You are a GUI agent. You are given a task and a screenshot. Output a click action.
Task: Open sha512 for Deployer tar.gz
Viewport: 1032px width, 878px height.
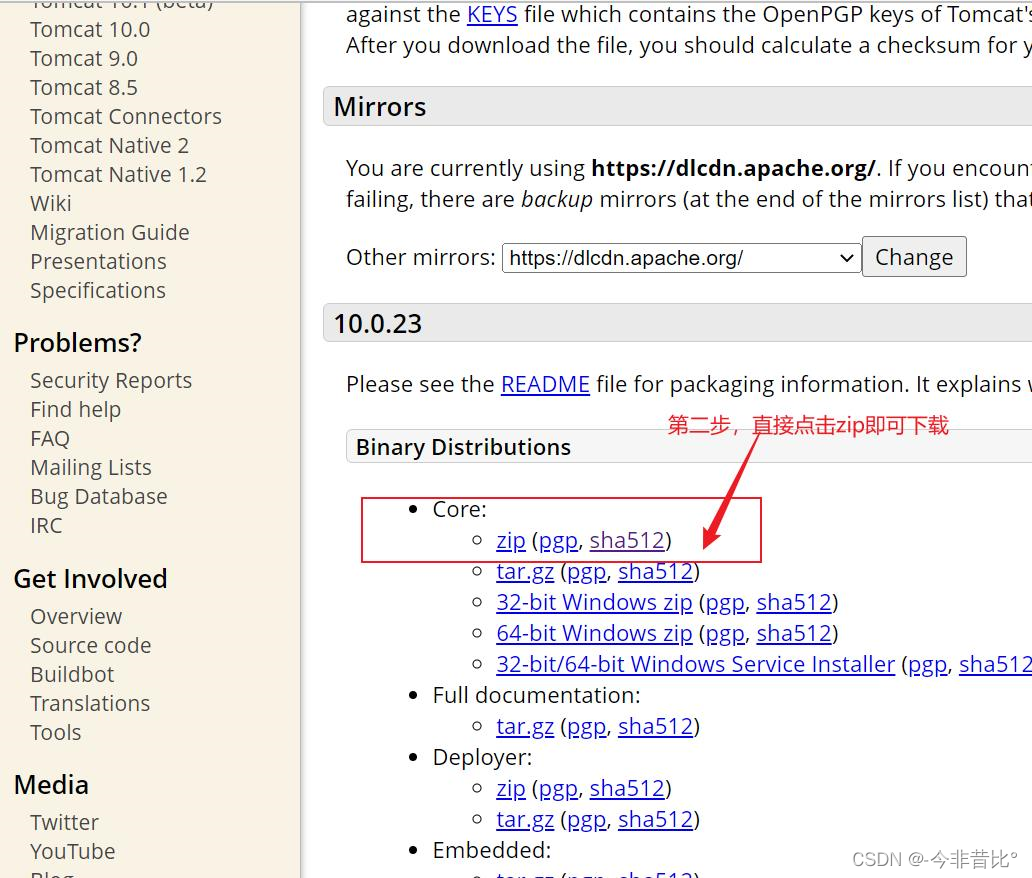click(x=656, y=819)
